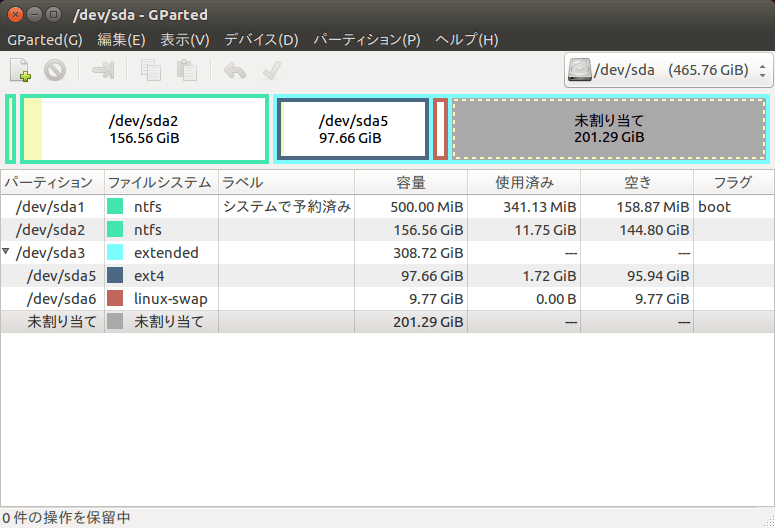Click the システムで予約済み label cell
This screenshot has height=528, width=775.
[287, 206]
